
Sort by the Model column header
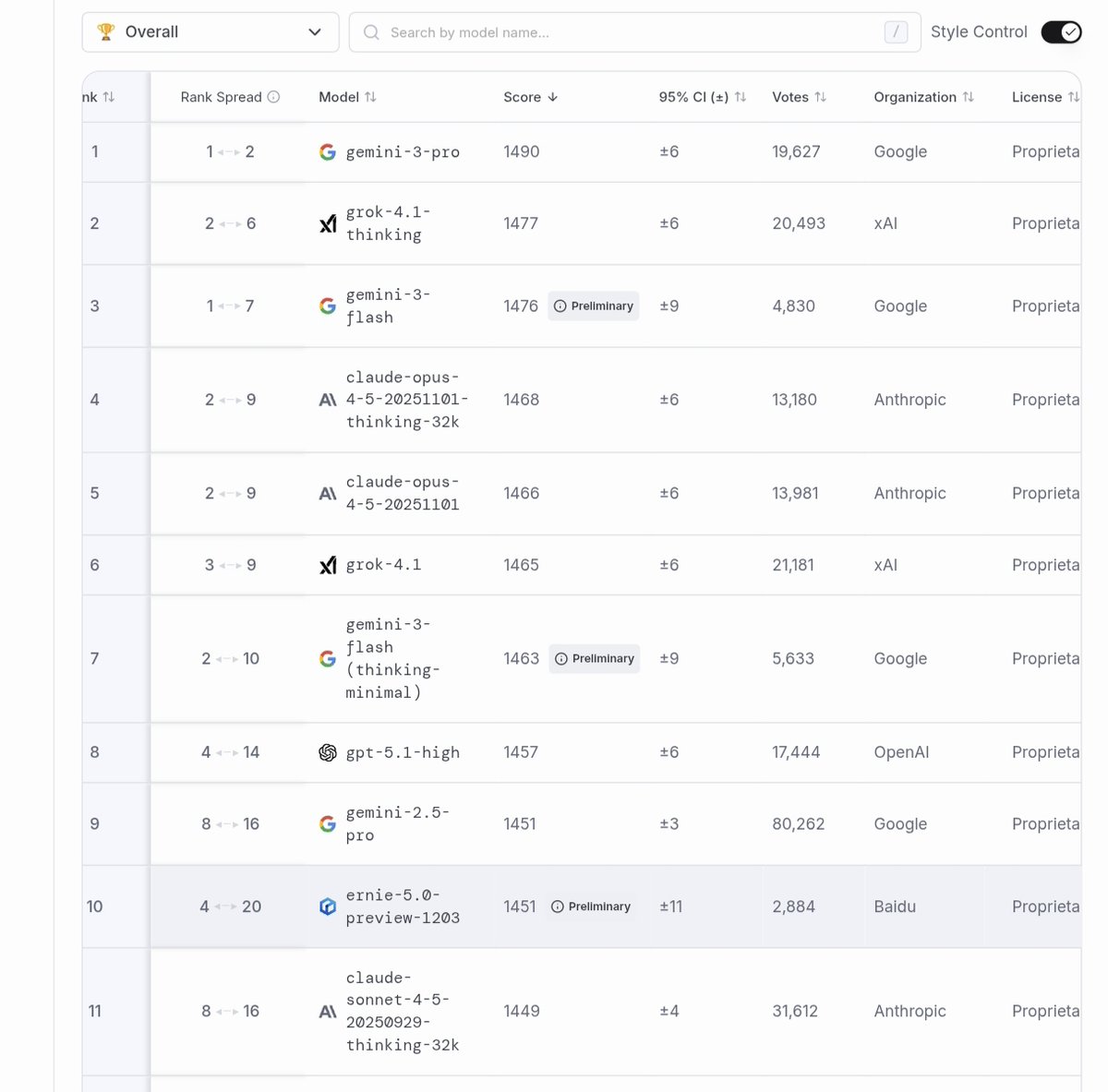(347, 97)
